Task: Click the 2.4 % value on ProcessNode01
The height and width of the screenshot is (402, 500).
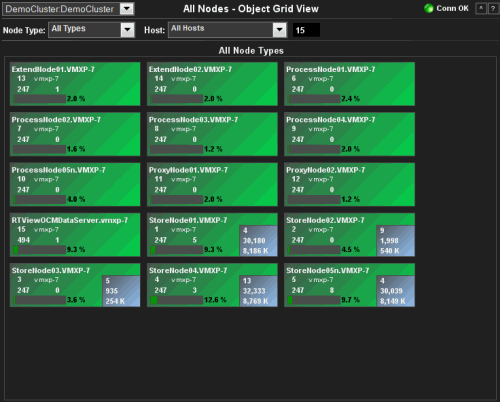Action: (351, 99)
